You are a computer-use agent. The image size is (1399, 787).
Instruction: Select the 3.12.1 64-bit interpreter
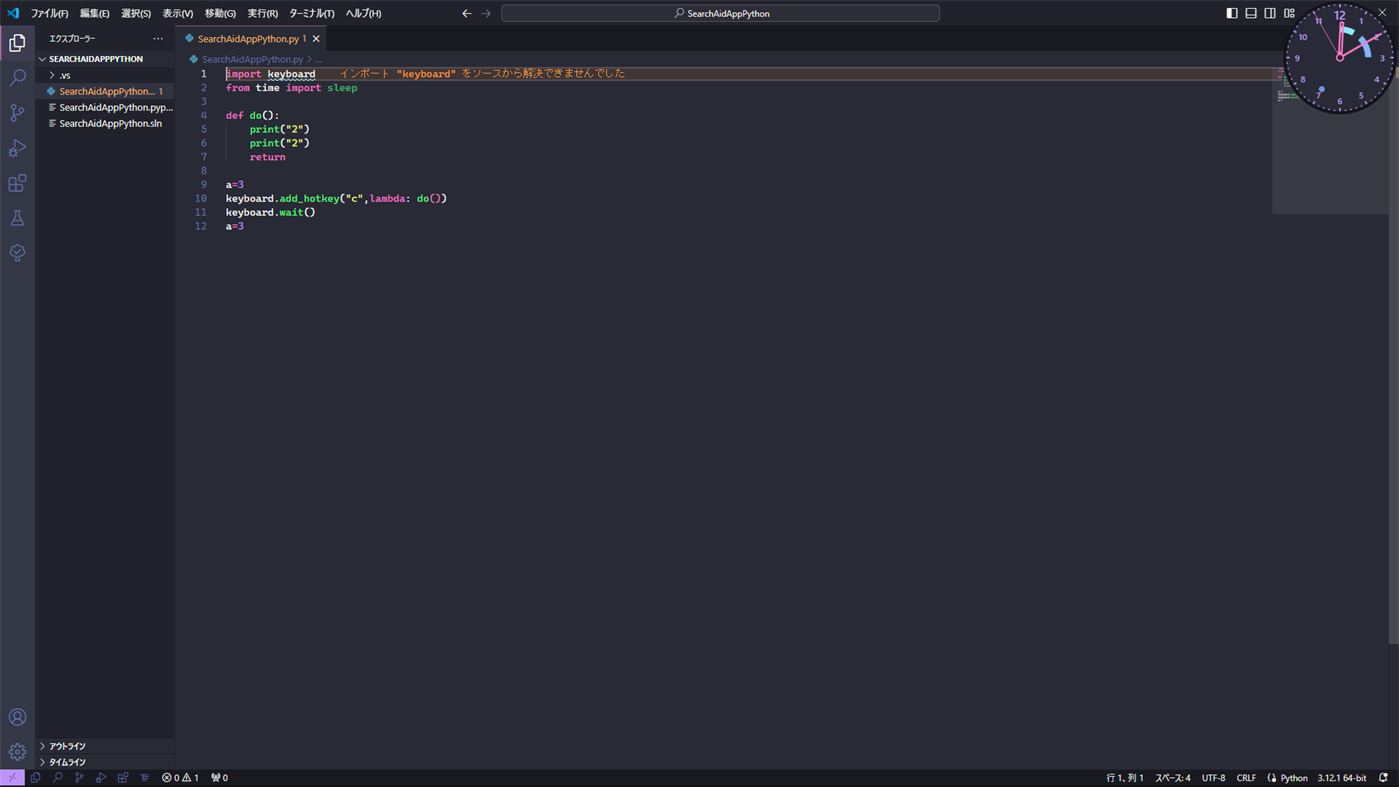tap(1342, 778)
